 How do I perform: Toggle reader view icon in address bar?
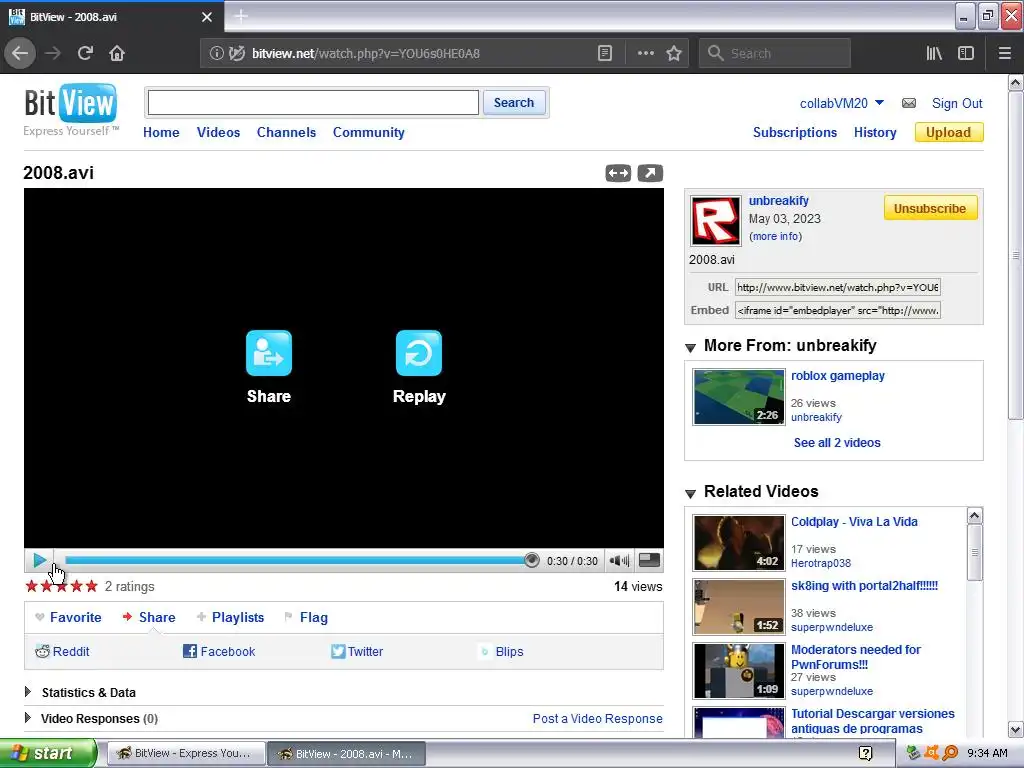coord(605,54)
